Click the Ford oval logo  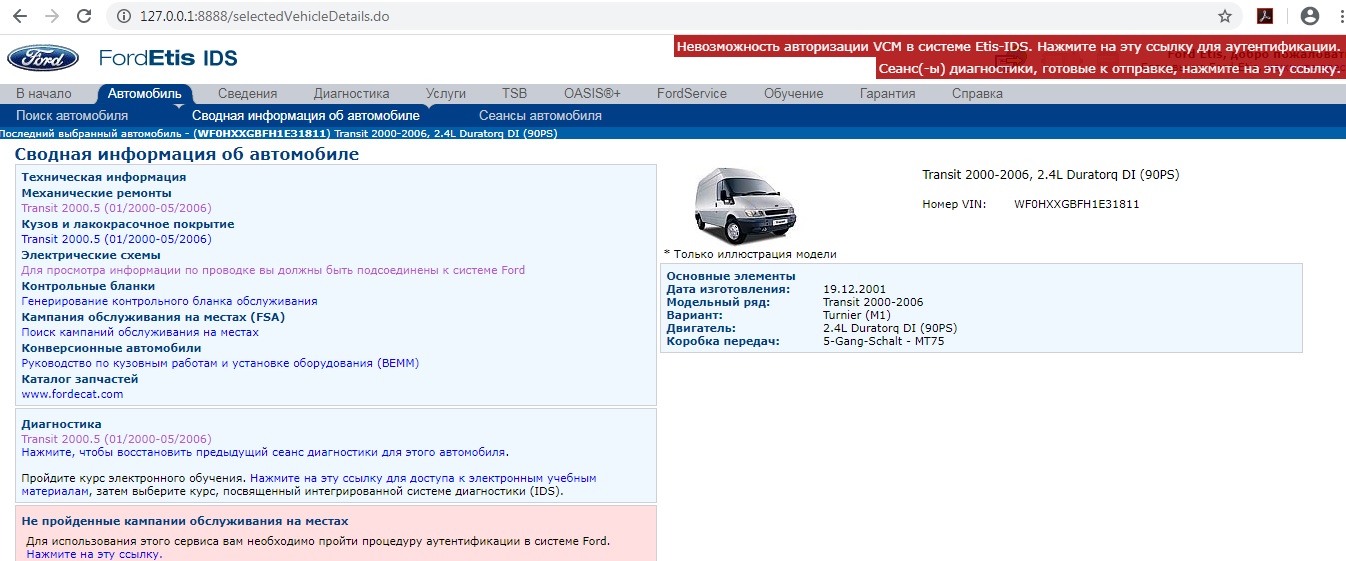click(43, 58)
